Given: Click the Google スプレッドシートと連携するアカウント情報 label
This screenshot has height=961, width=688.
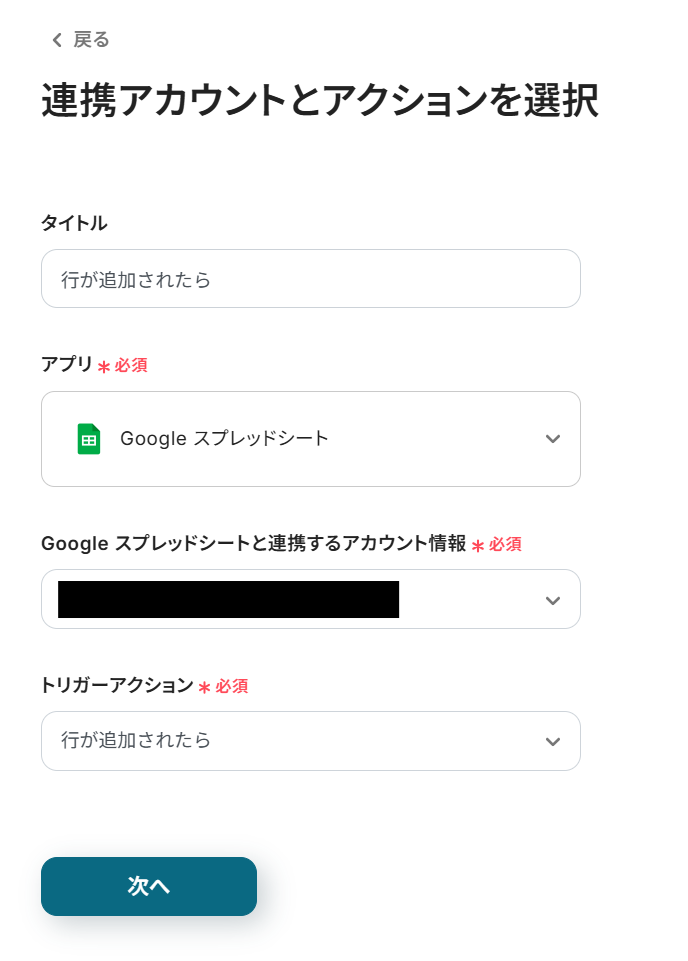Looking at the screenshot, I should point(253,544).
